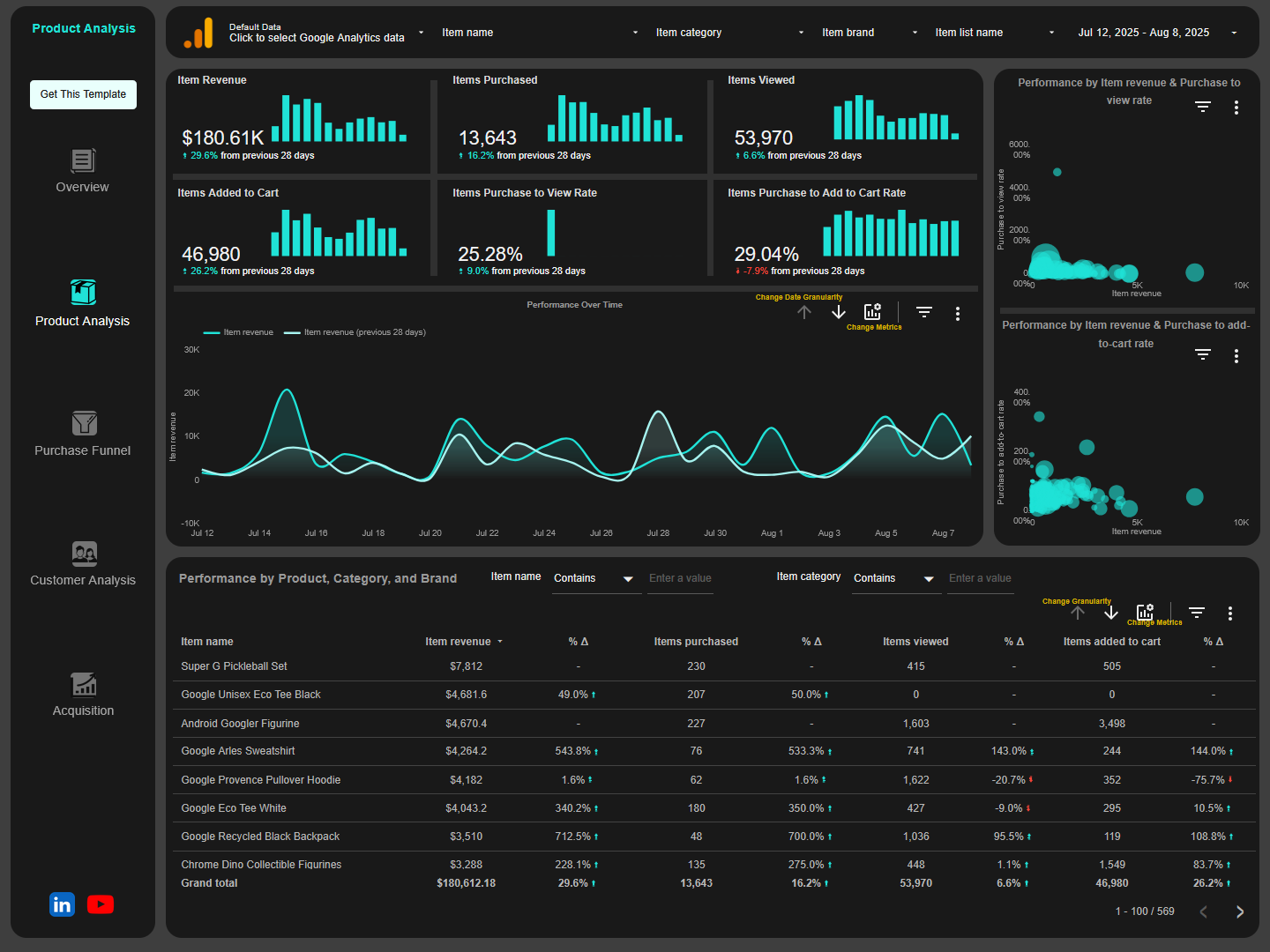This screenshot has height=952, width=1270.
Task: Change metrics in the product table
Action: [1145, 612]
